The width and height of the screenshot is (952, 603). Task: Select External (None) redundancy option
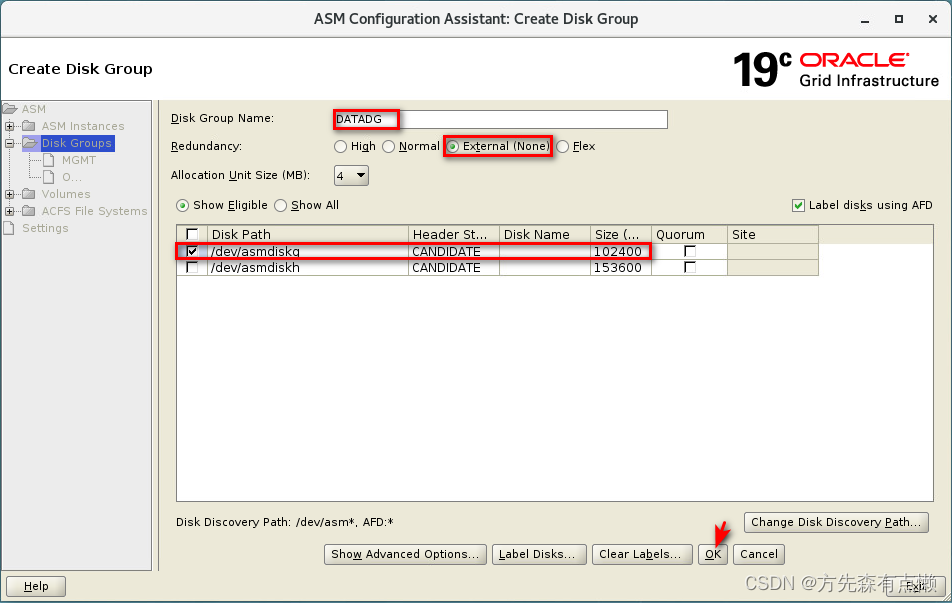coord(453,146)
